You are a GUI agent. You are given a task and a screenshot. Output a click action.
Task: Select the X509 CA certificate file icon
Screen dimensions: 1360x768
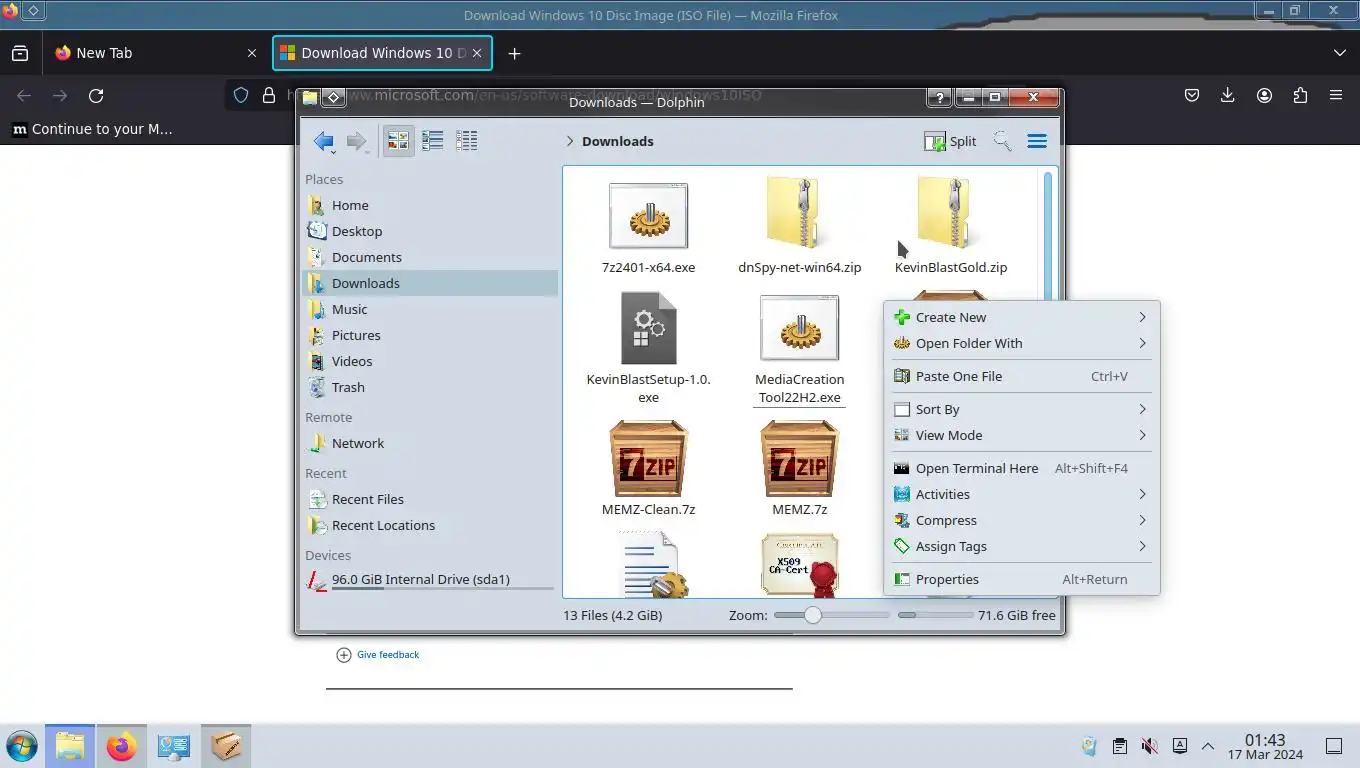tap(799, 565)
